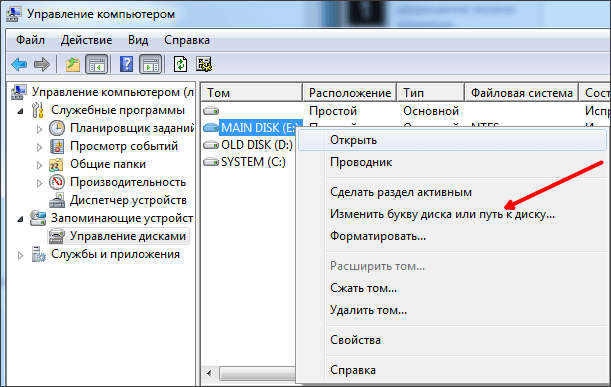The width and height of the screenshot is (611, 387).
Task: Click the Основной cell in first row
Action: click(431, 111)
